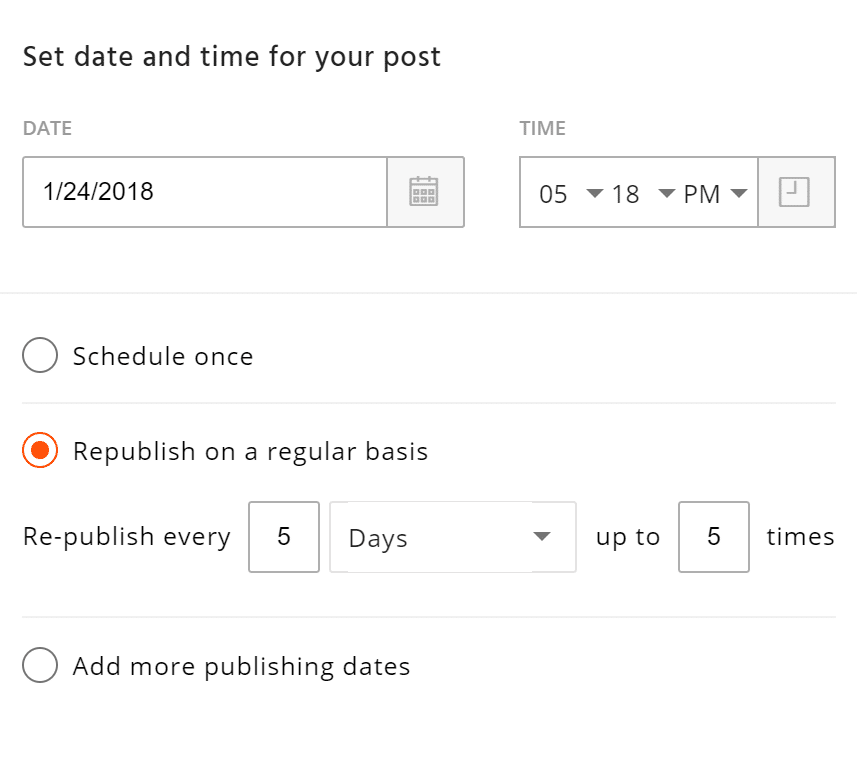Click the Schedule once label text
This screenshot has width=857, height=758.
163,356
